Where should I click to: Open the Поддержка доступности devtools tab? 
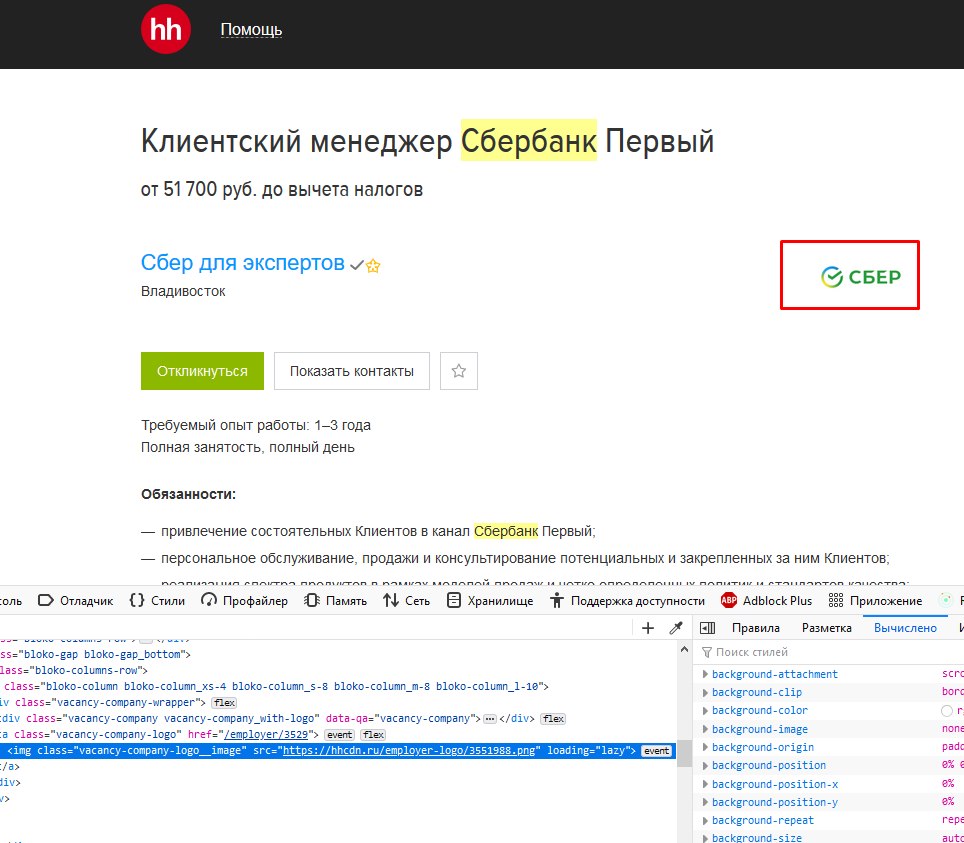pyautogui.click(x=627, y=601)
